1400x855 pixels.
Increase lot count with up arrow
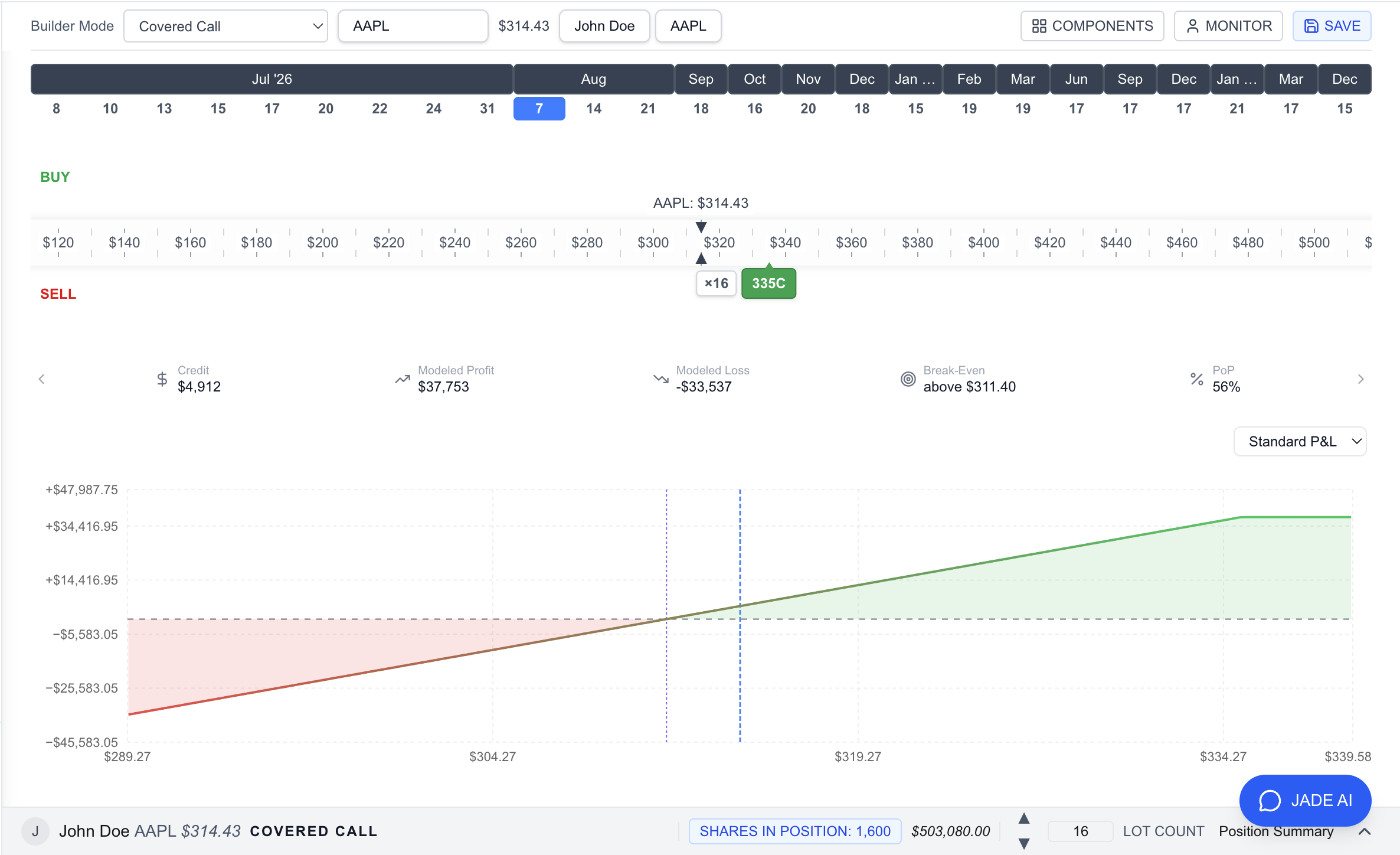1024,818
